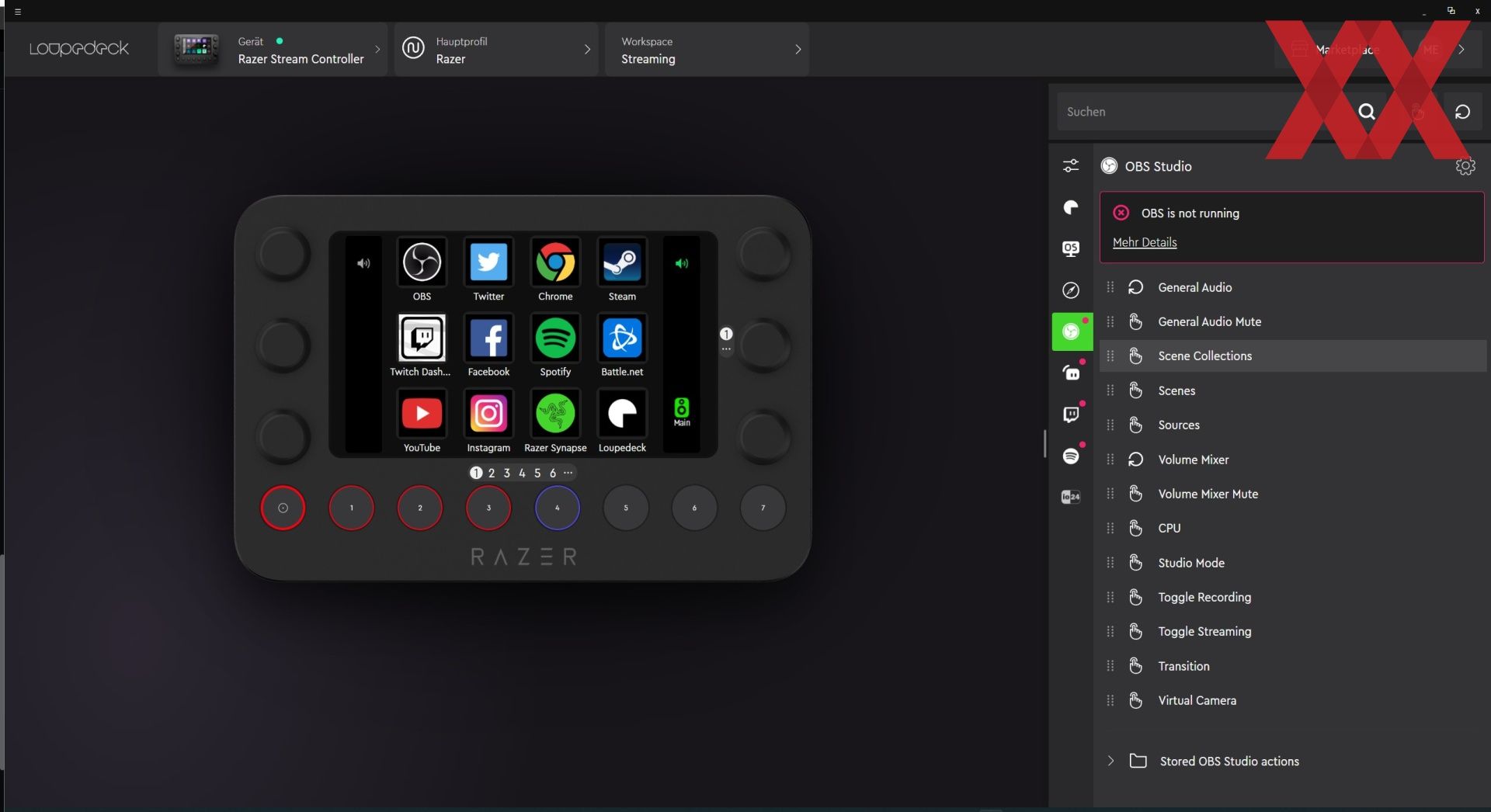Select round button 5 on device
The height and width of the screenshot is (812, 1491).
point(626,508)
